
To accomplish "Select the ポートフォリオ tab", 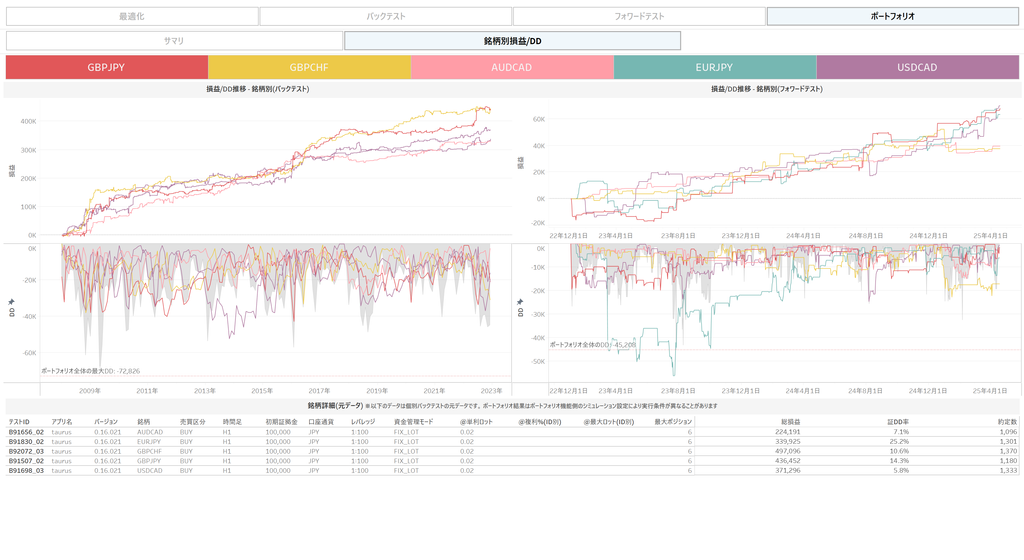I will (892, 16).
